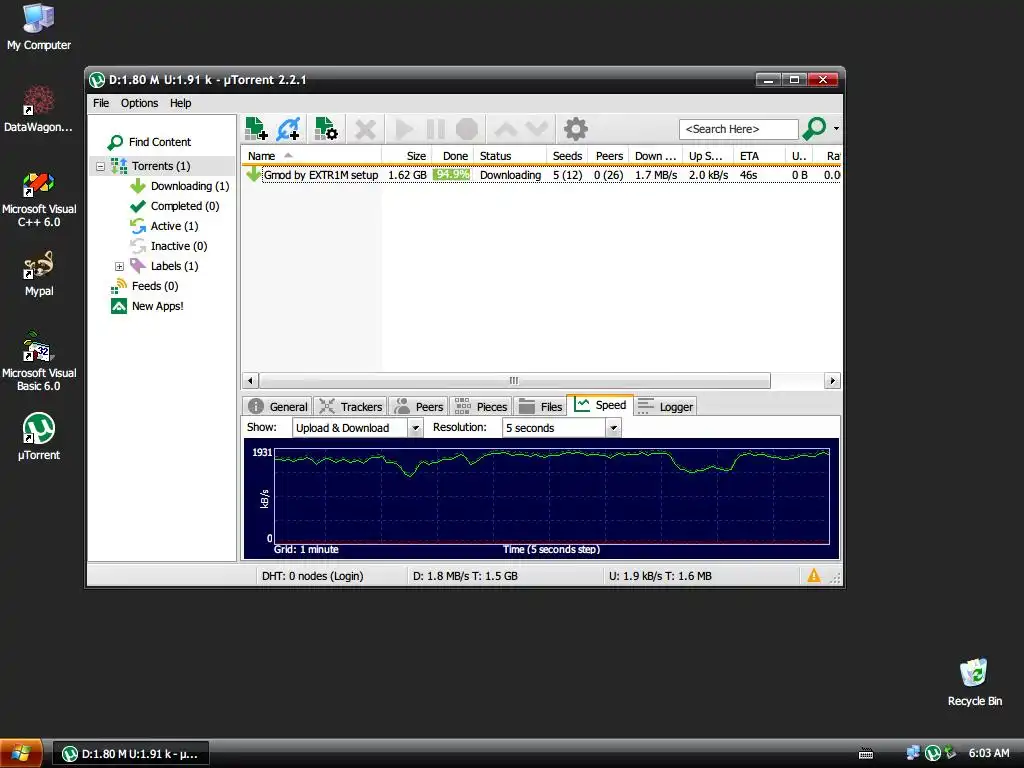Open the search provider dropdown arrow
Screen dimensions: 1024x768
point(836,129)
